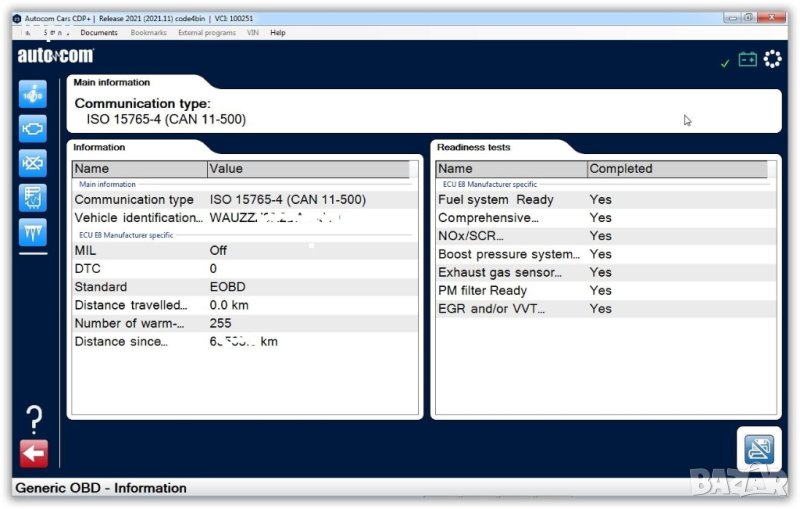Open the checklist report sidebar icon
800x509 pixels.
(x=33, y=197)
